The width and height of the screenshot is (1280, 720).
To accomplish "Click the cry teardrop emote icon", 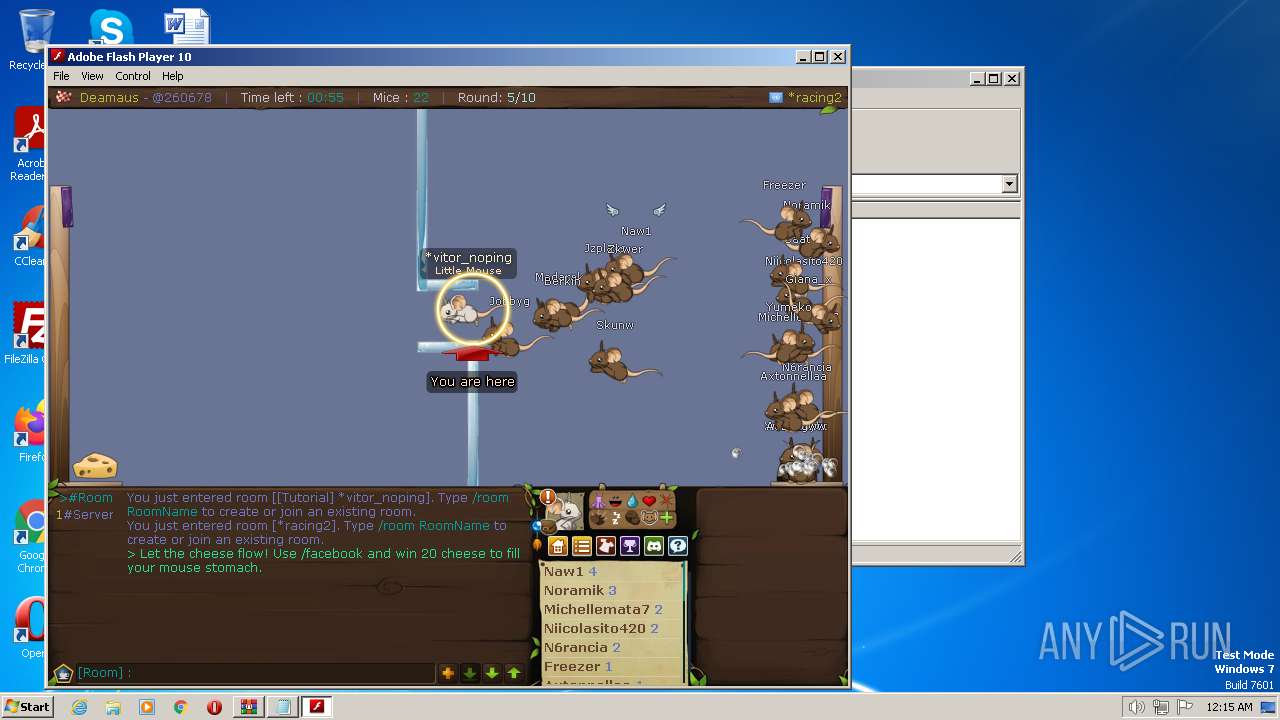I will coord(632,502).
